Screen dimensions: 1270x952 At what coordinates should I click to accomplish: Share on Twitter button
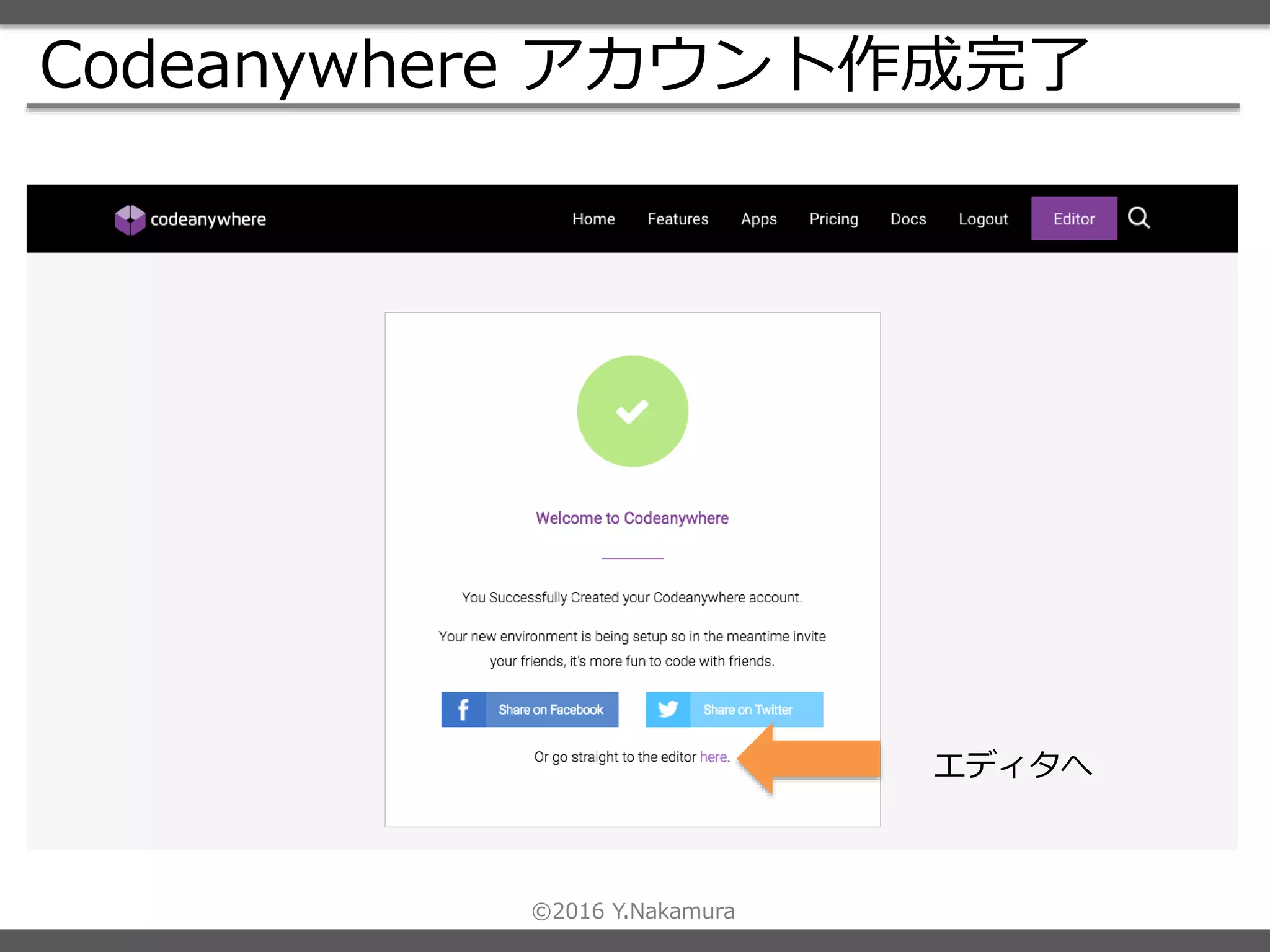click(x=734, y=709)
